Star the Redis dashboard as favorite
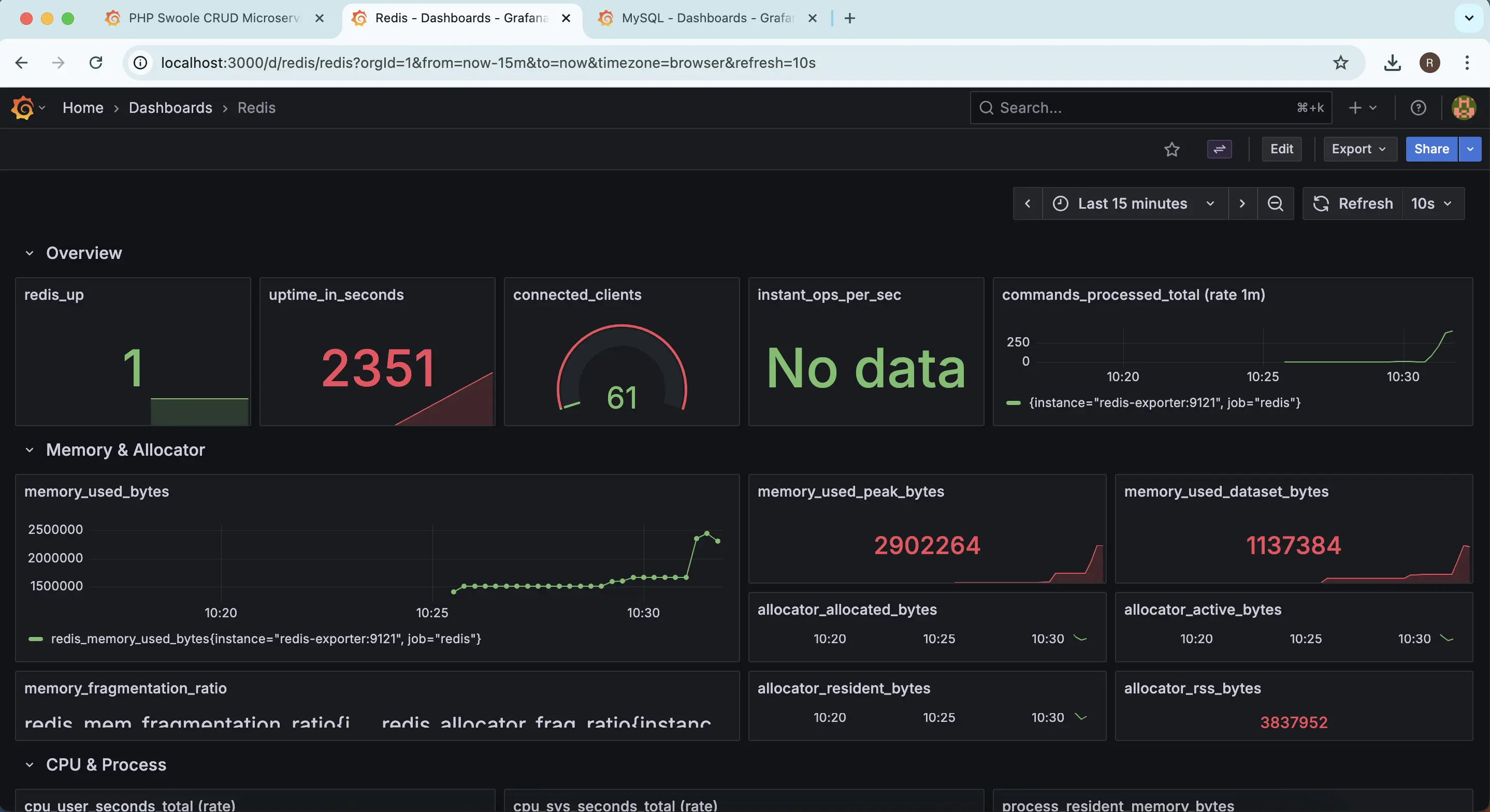 click(x=1173, y=149)
